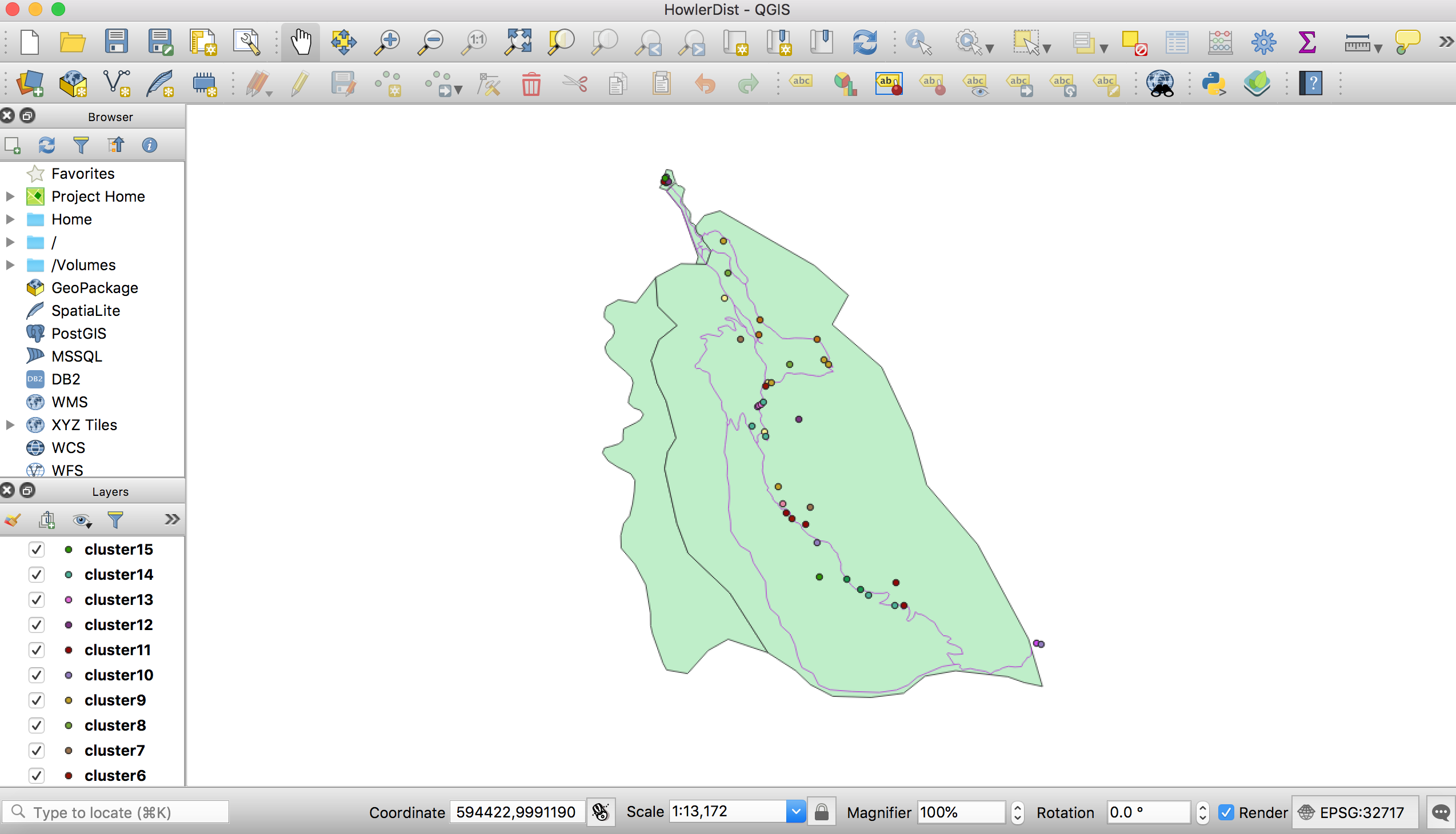This screenshot has width=1456, height=834.
Task: Click the Coordinate value field
Action: coord(517,812)
